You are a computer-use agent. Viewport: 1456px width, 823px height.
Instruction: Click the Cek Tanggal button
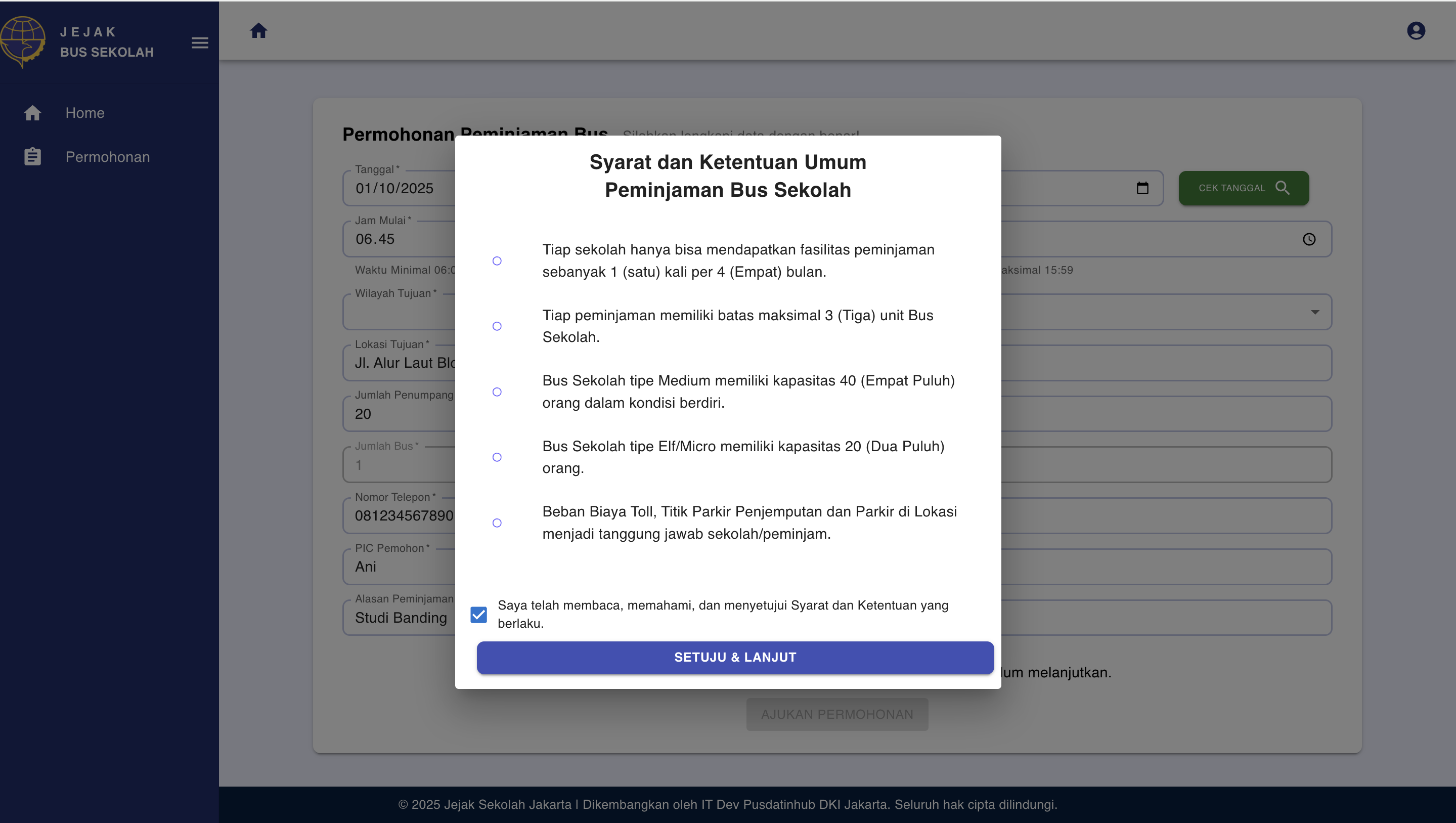[1243, 188]
